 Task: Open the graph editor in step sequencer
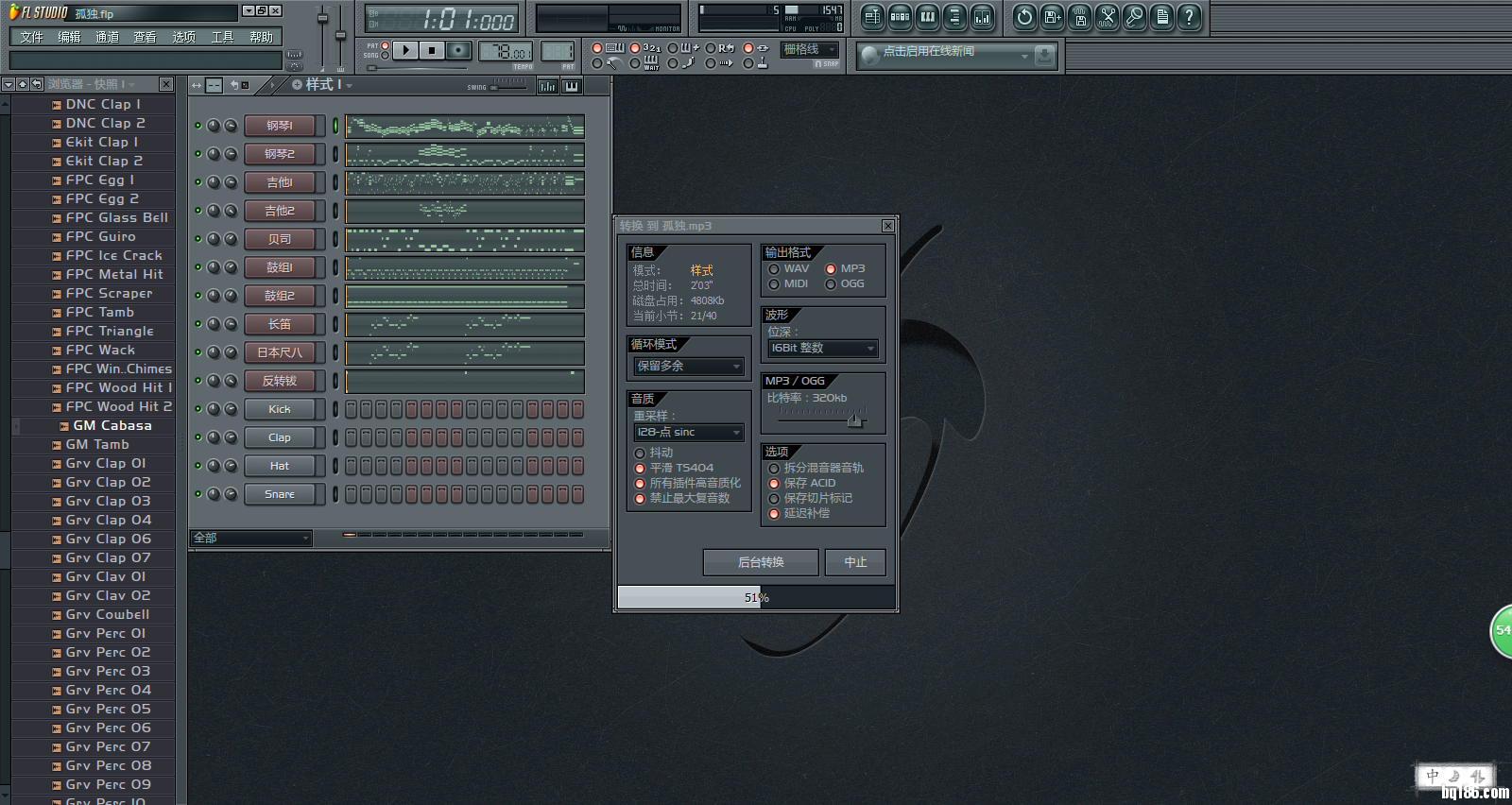coord(547,86)
